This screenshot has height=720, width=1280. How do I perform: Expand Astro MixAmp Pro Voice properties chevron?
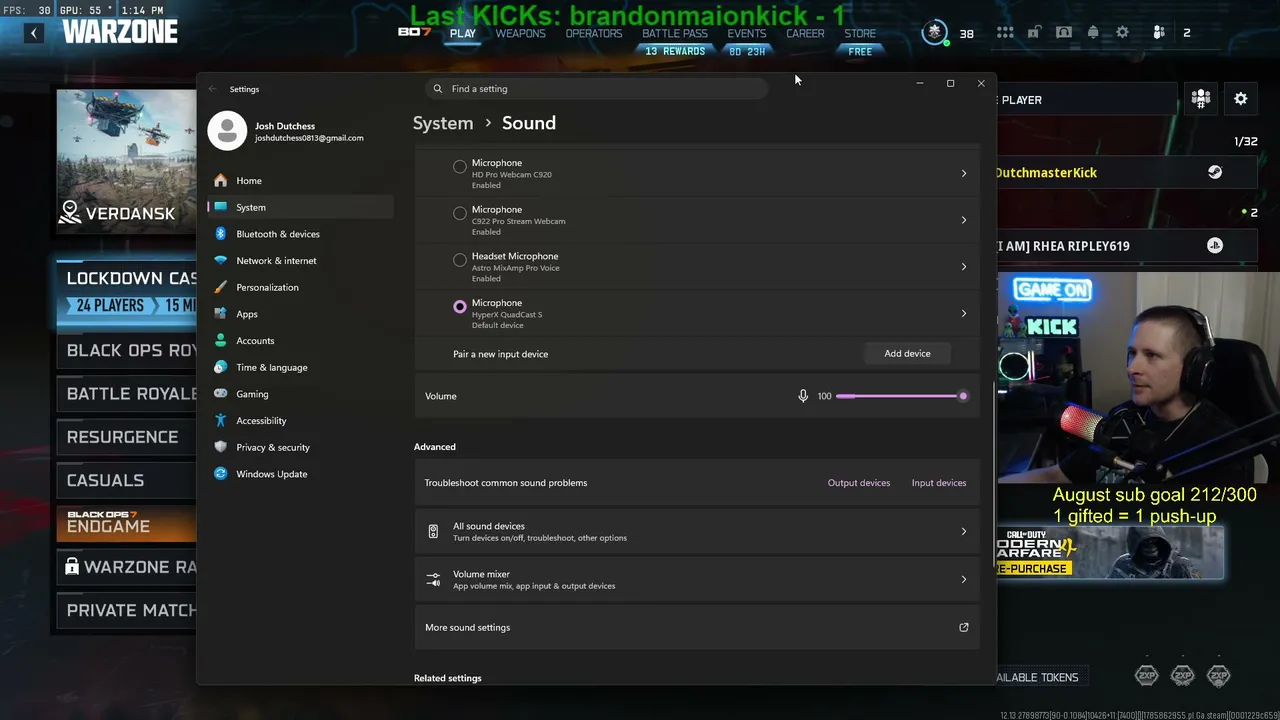click(964, 267)
